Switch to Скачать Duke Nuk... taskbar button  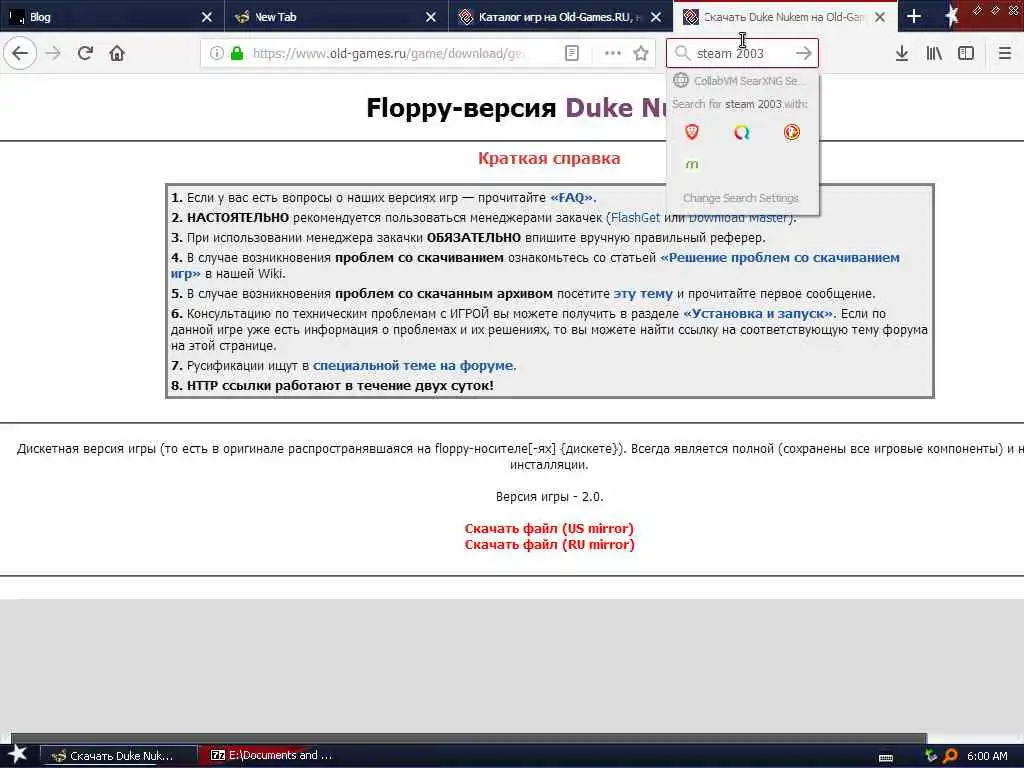[x=119, y=756]
